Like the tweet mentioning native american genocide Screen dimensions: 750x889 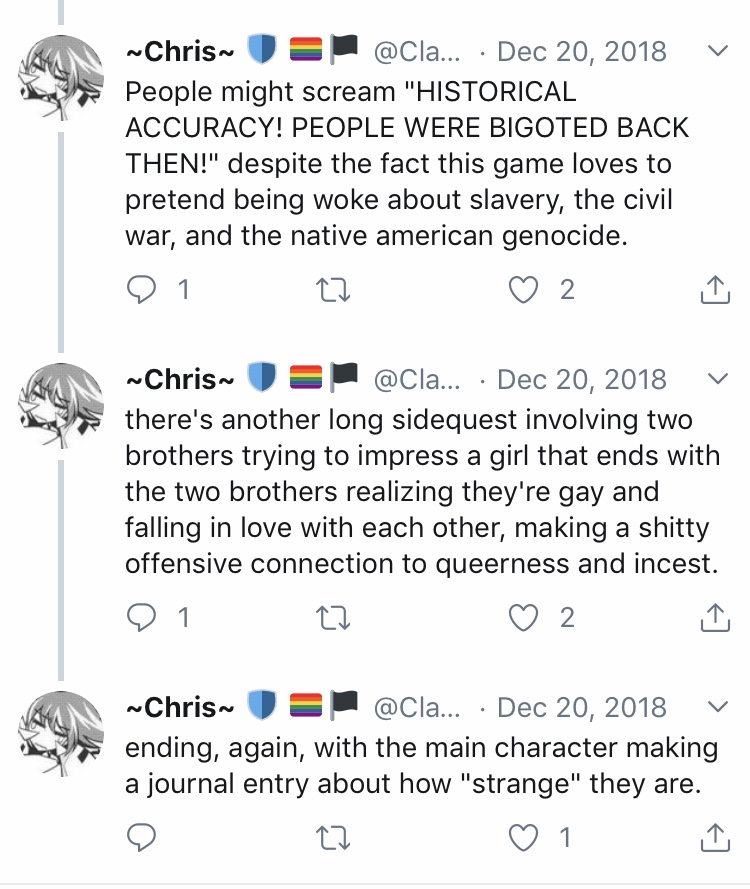tap(523, 290)
